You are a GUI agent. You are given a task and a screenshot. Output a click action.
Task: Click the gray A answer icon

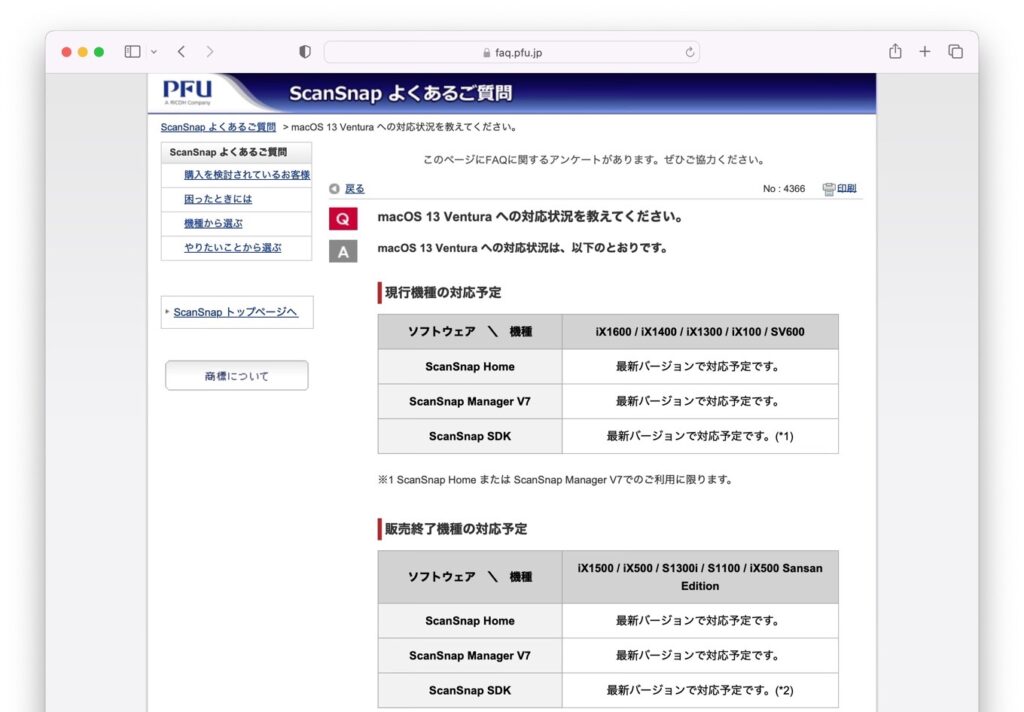[343, 250]
